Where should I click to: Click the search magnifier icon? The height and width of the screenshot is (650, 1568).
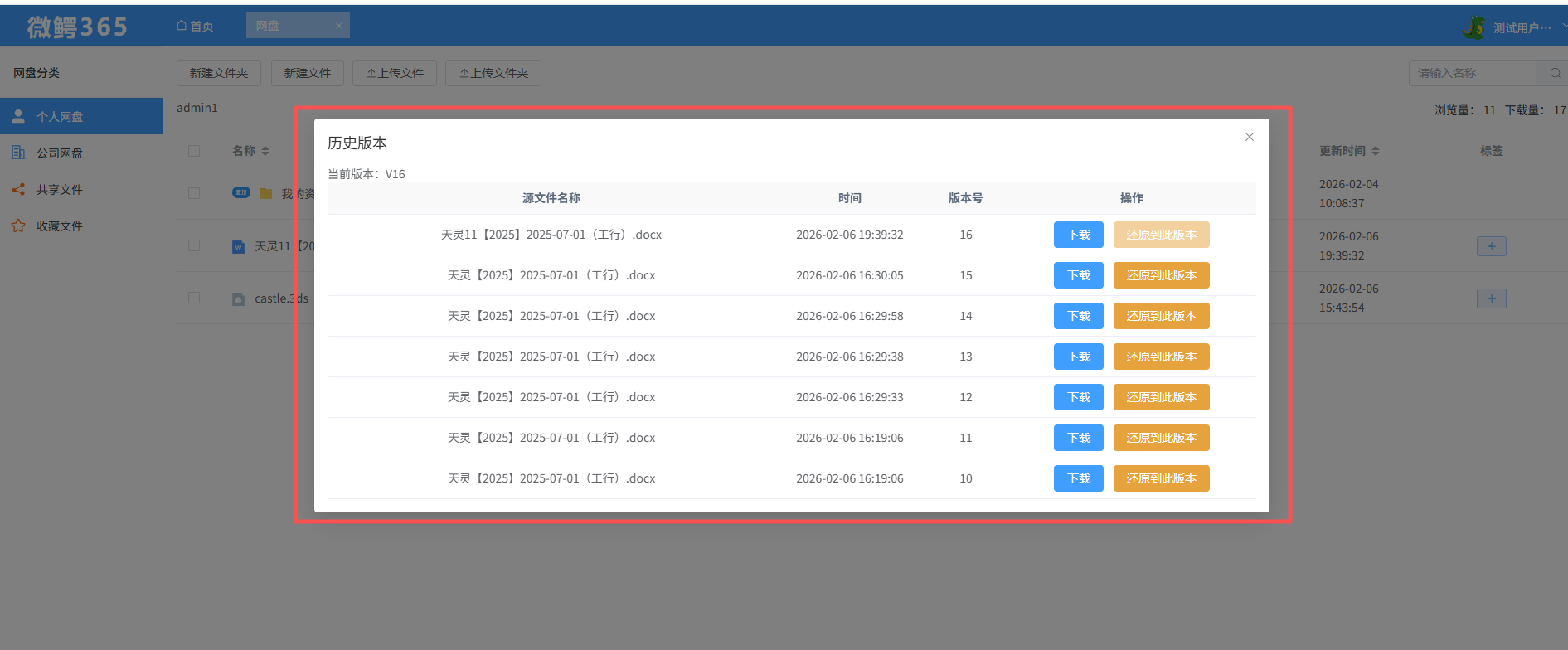coord(1555,73)
